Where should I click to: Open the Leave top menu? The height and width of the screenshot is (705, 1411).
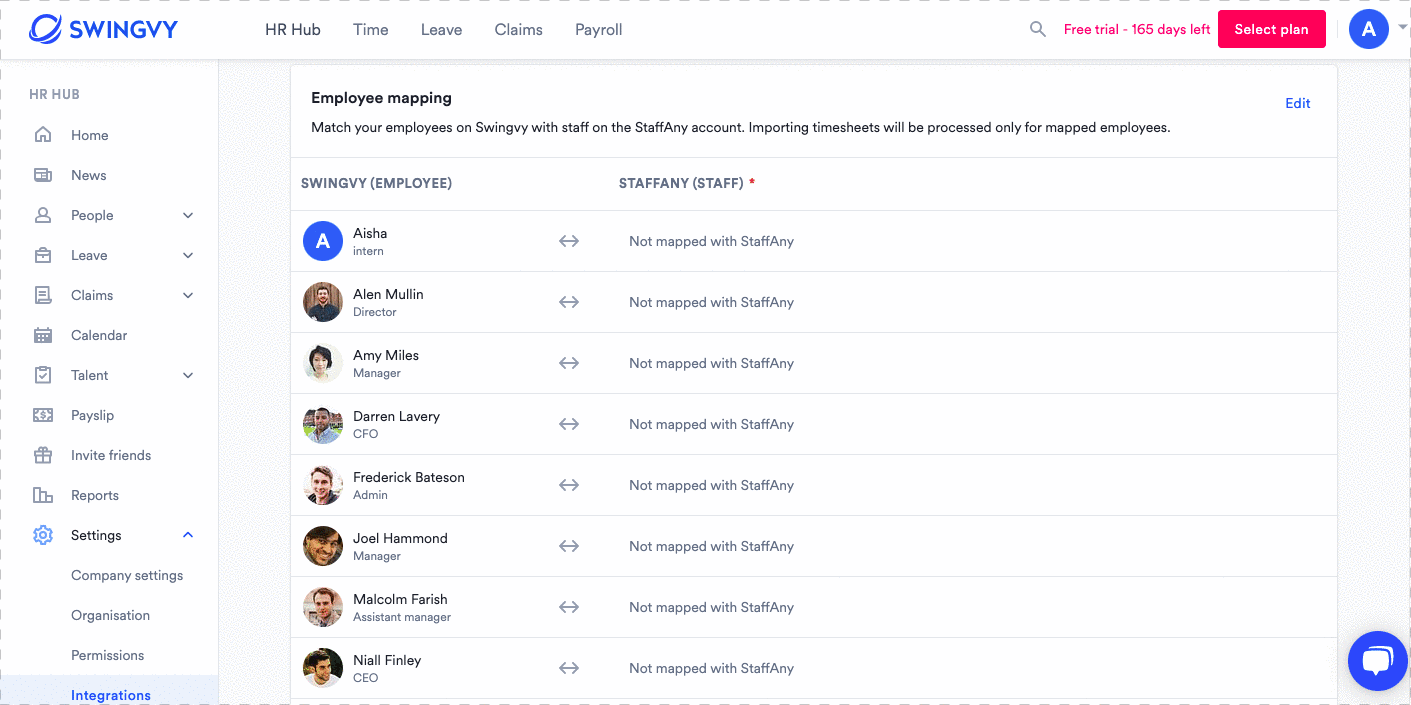tap(441, 29)
